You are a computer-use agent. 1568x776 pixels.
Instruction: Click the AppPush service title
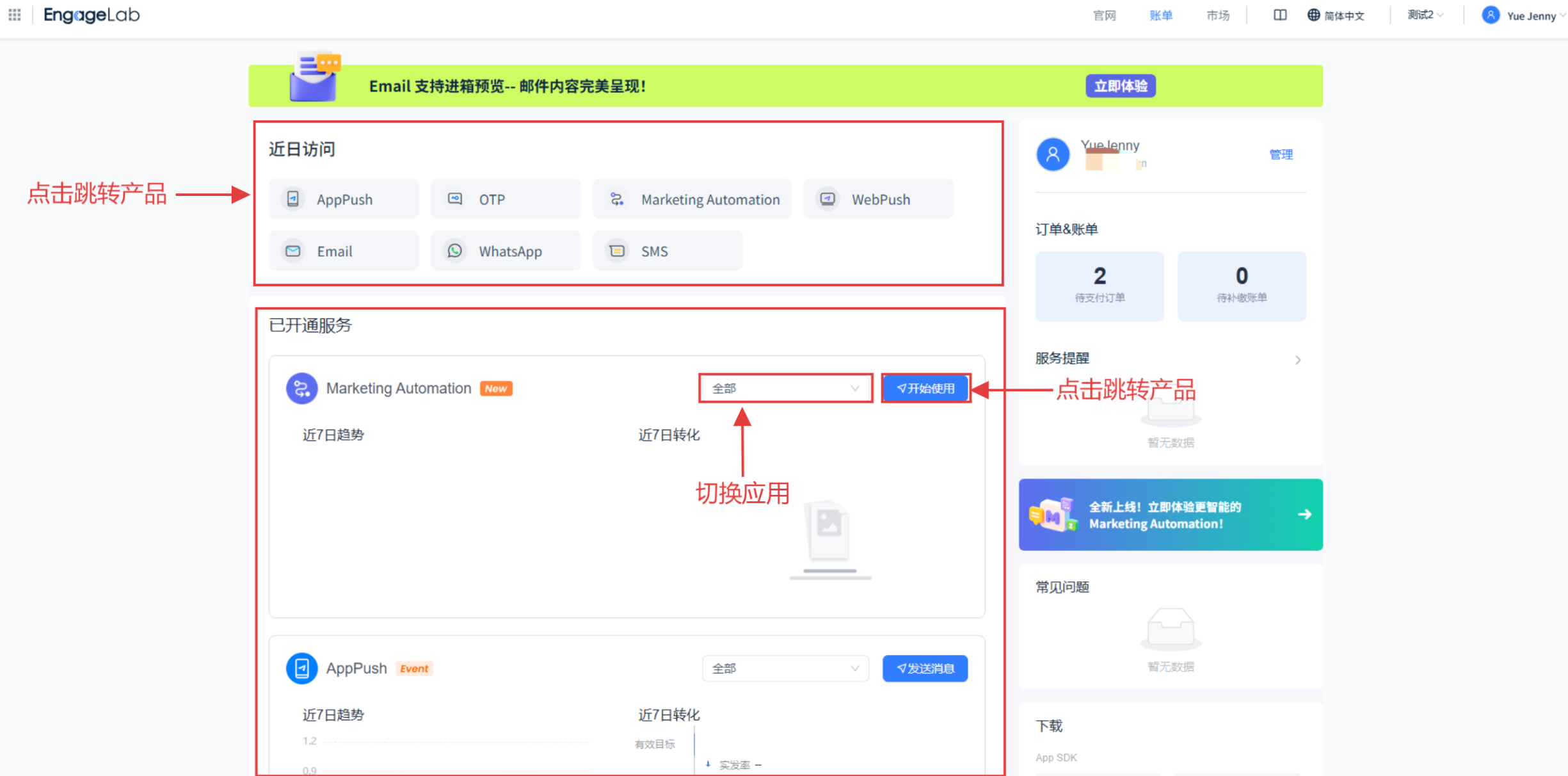(x=356, y=668)
